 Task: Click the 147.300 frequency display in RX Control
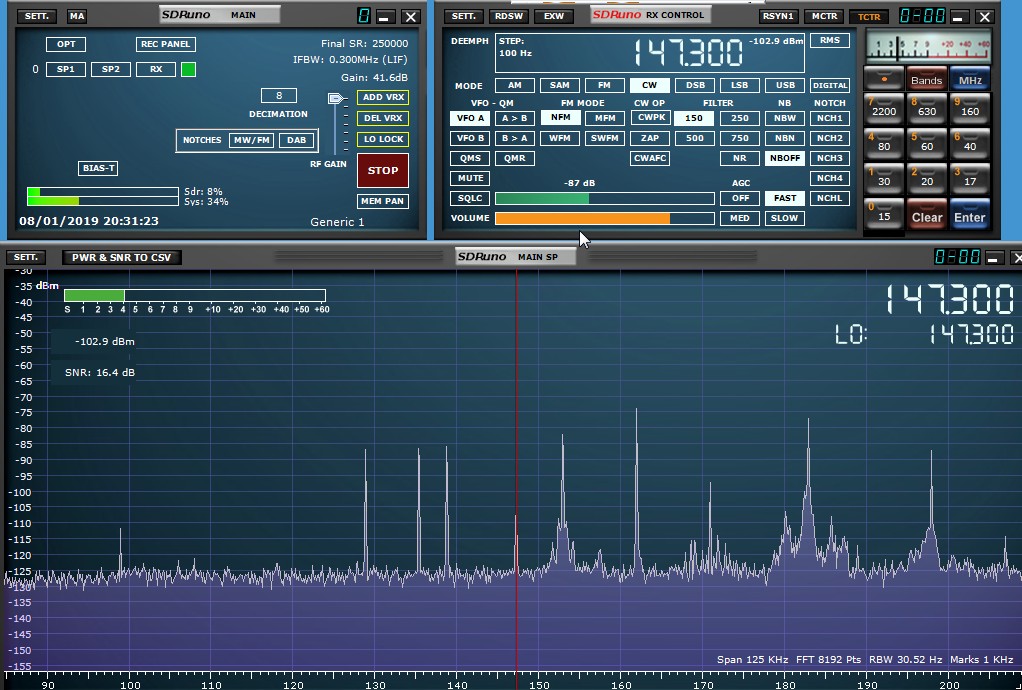tap(689, 53)
